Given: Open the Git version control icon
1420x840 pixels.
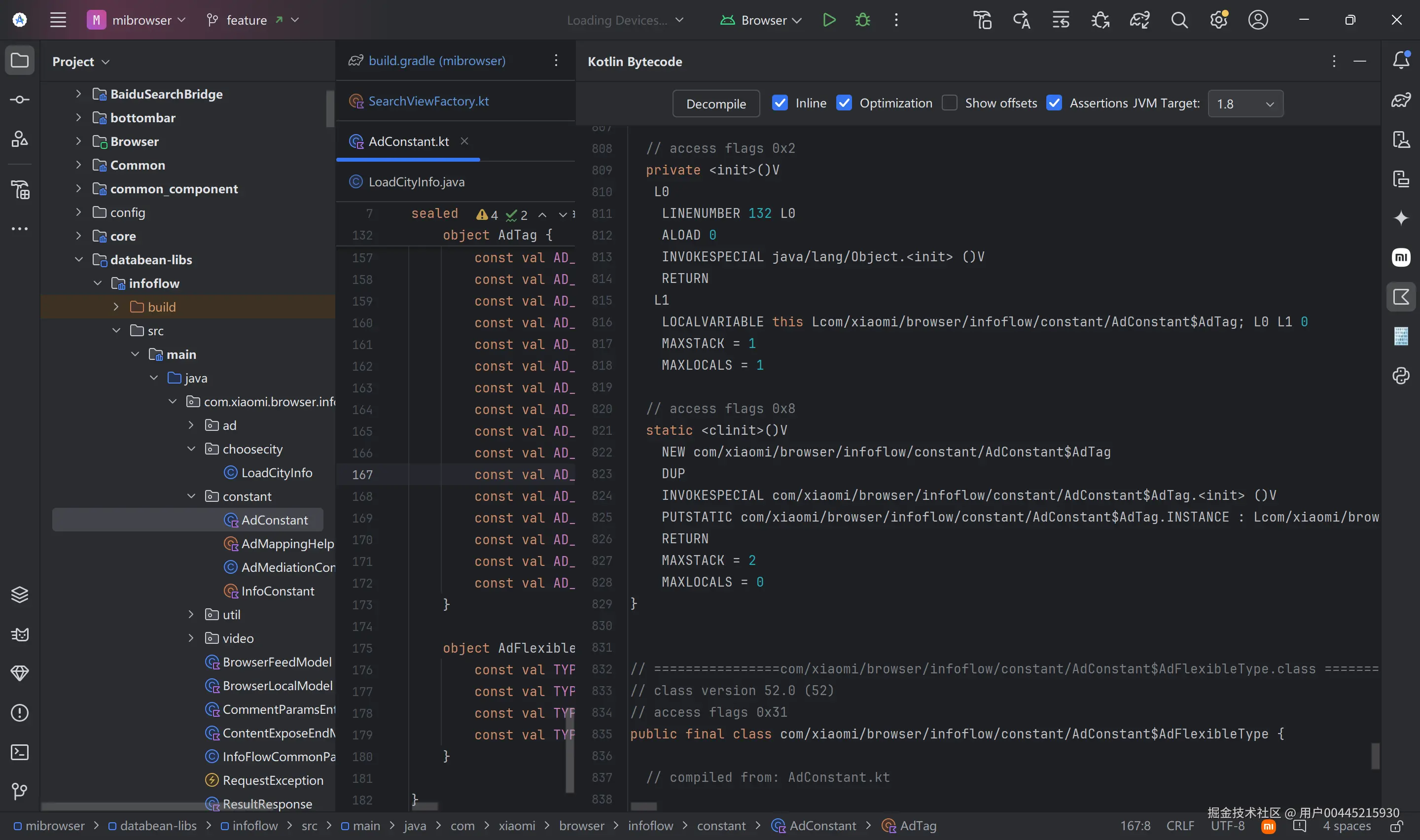Looking at the screenshot, I should pyautogui.click(x=20, y=791).
